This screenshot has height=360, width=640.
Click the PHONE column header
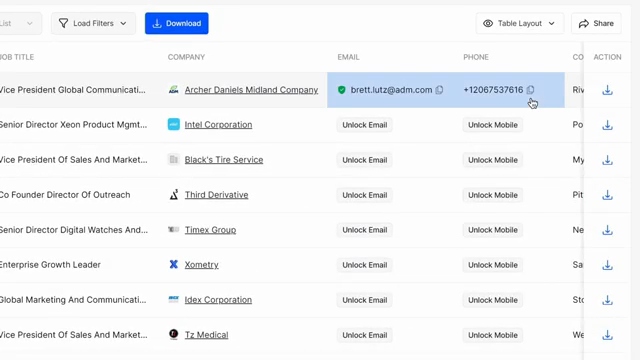(476, 57)
